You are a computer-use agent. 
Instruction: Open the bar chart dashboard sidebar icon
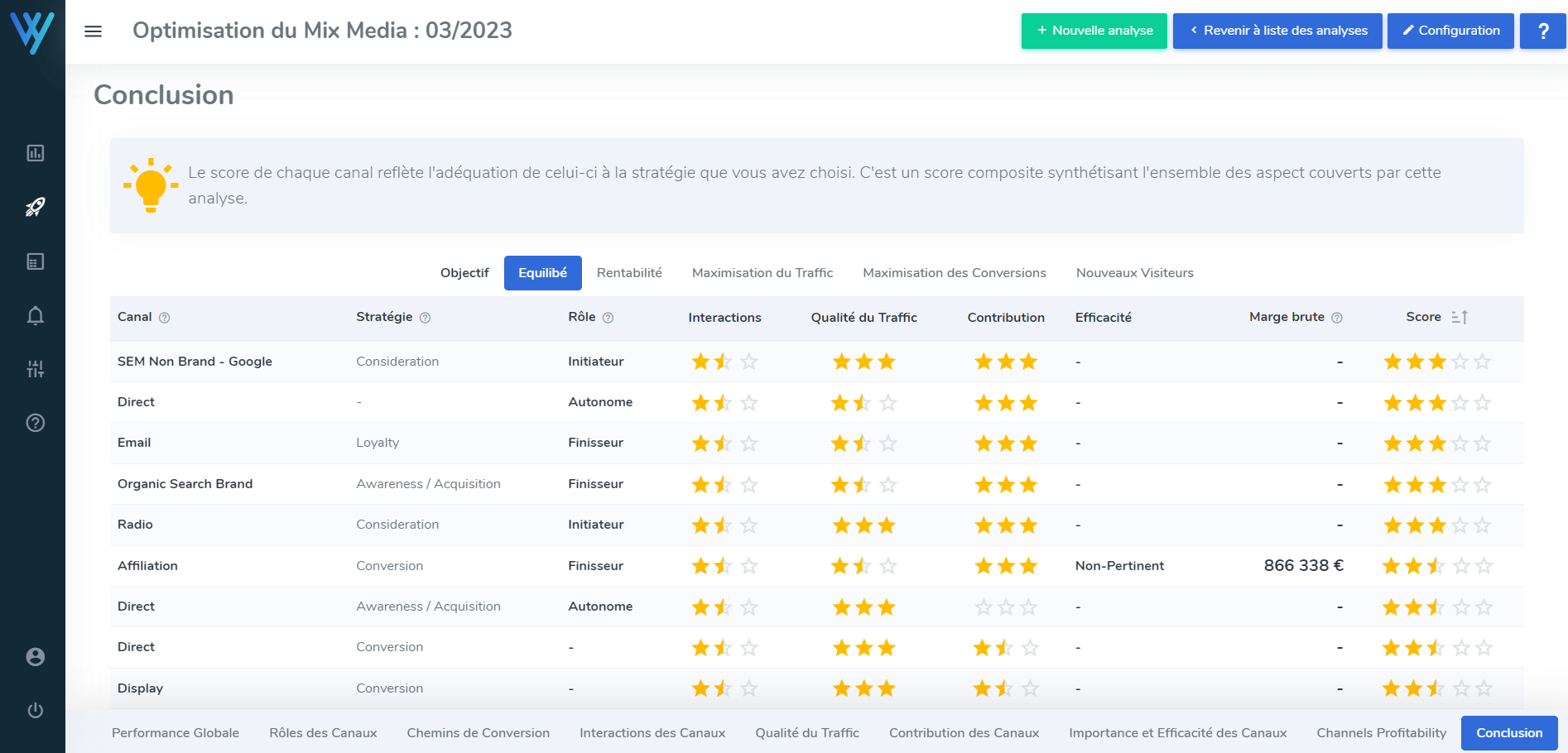click(35, 153)
